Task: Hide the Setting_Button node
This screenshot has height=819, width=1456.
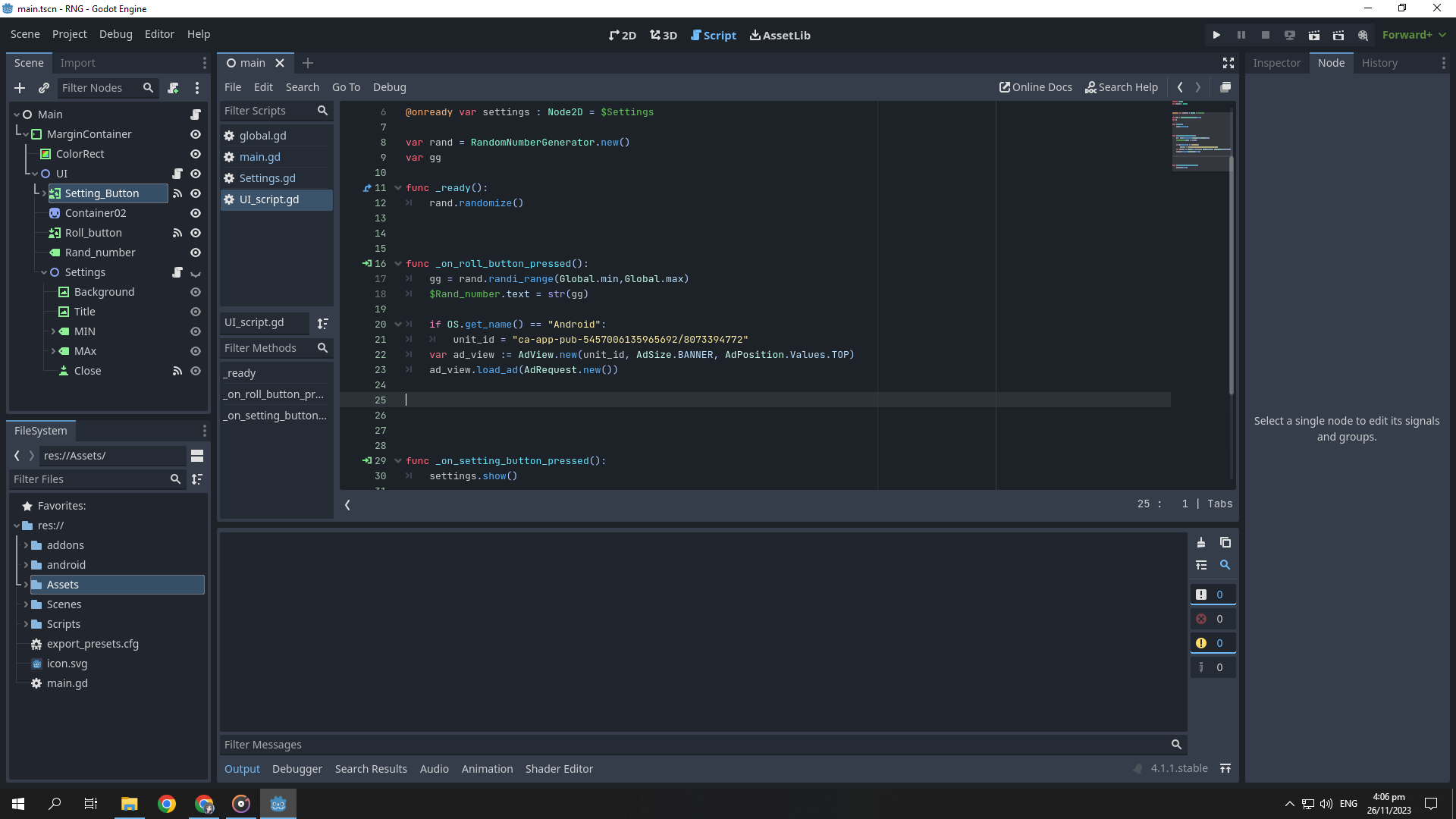Action: [196, 193]
